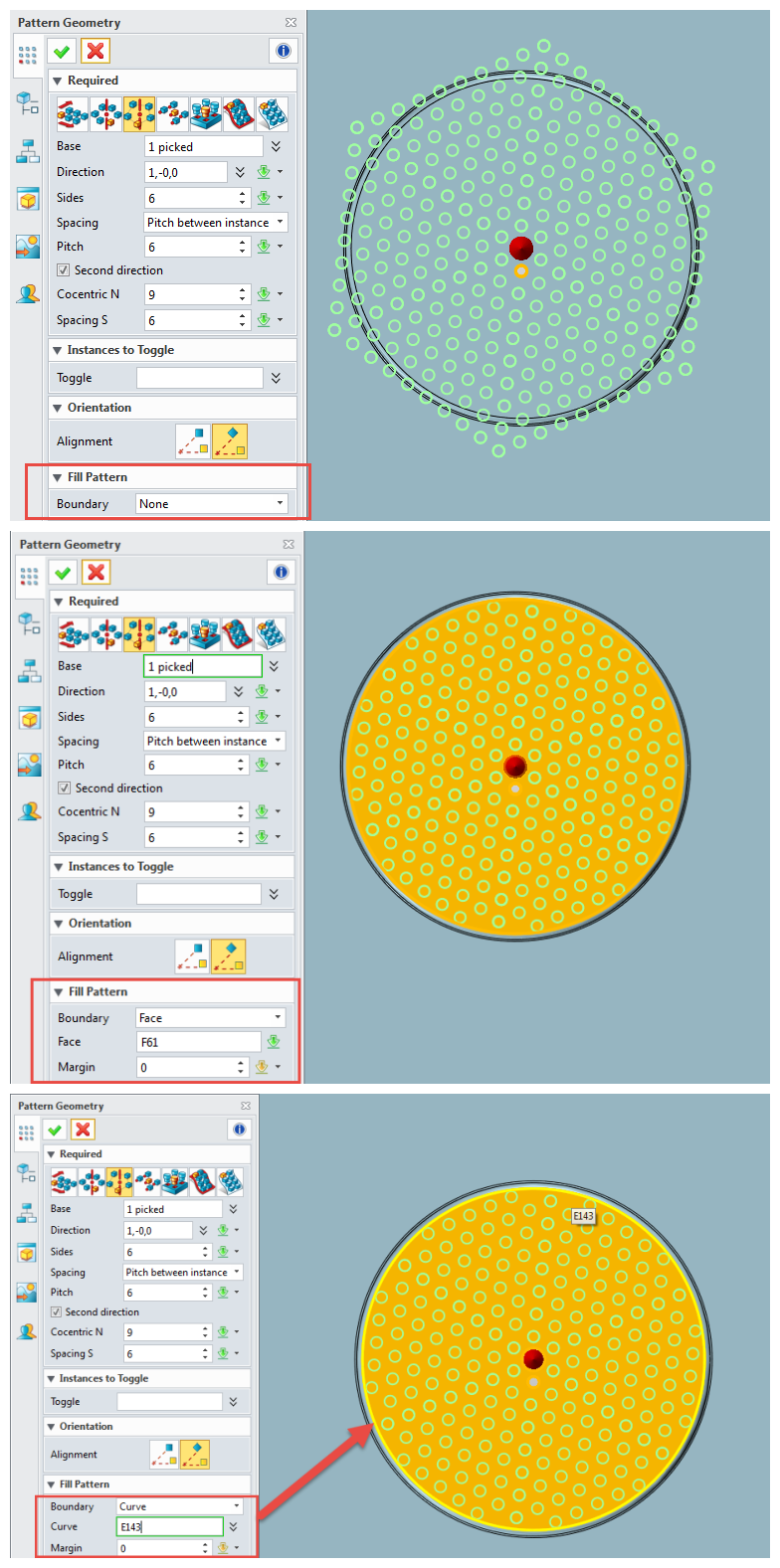The height and width of the screenshot is (1568, 780).
Task: Select Circular pattern type in middle dialog
Action: (x=106, y=633)
